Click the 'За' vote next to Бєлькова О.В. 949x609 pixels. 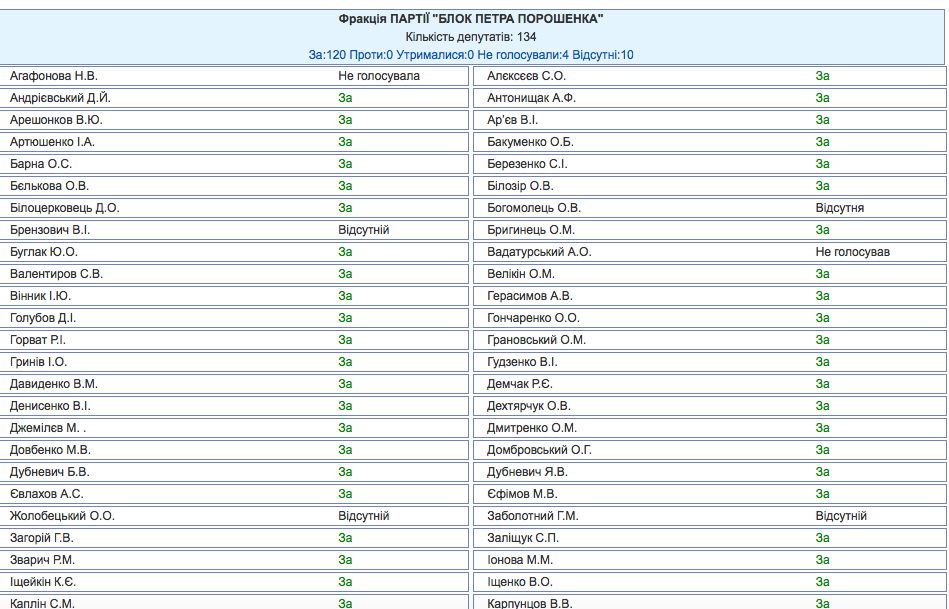(x=345, y=186)
